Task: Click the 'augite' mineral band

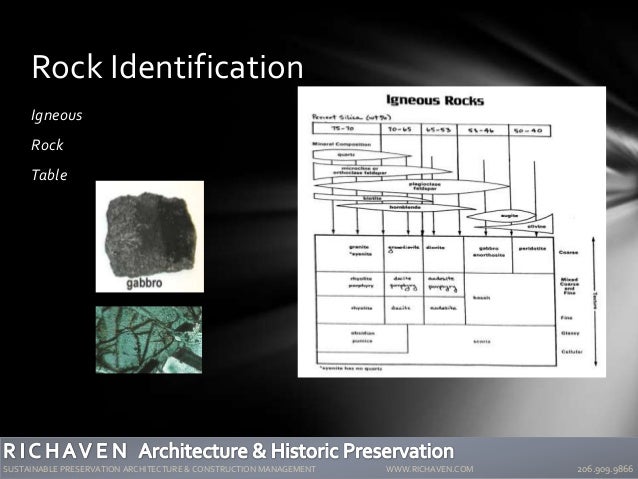Action: pyautogui.click(x=501, y=216)
